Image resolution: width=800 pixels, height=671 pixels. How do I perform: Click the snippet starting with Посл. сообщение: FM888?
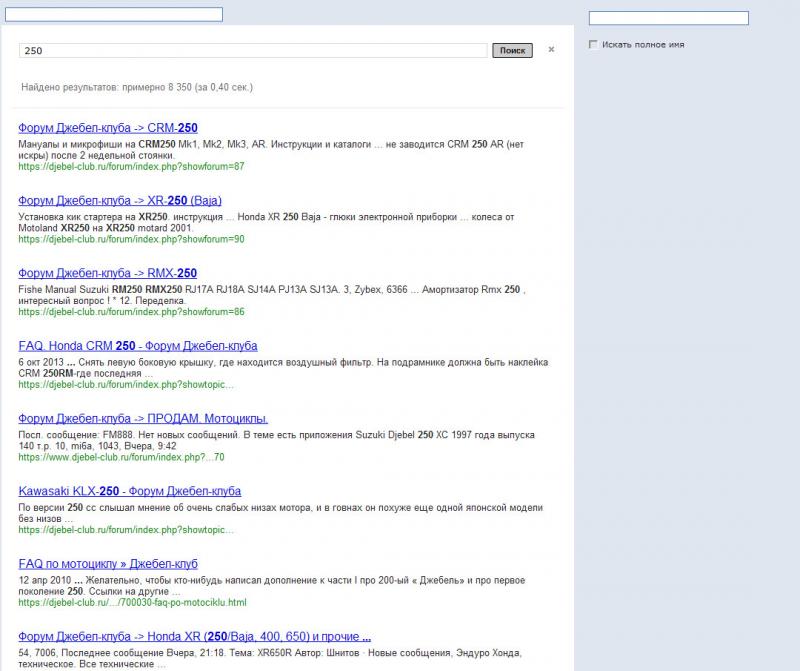[x=277, y=440]
